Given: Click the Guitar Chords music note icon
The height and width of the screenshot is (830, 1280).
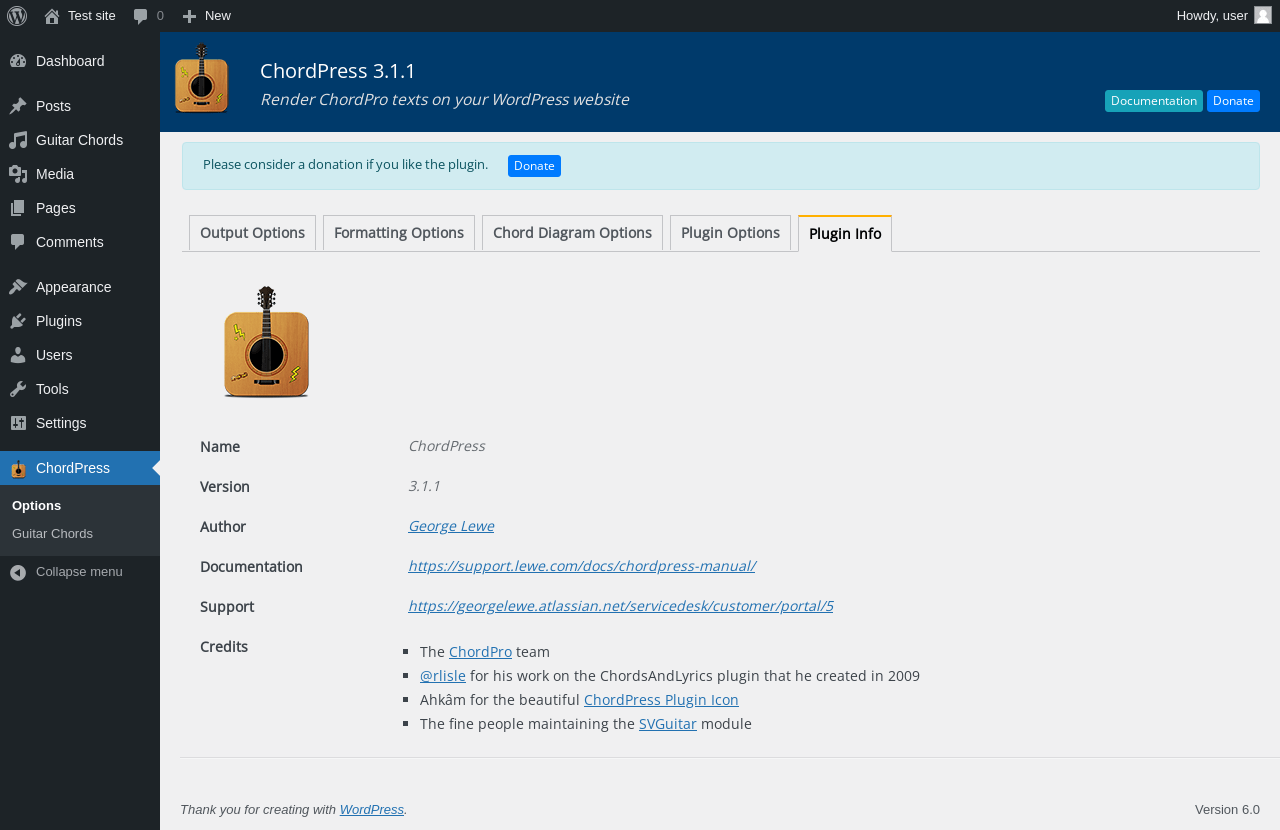Looking at the screenshot, I should [18, 140].
